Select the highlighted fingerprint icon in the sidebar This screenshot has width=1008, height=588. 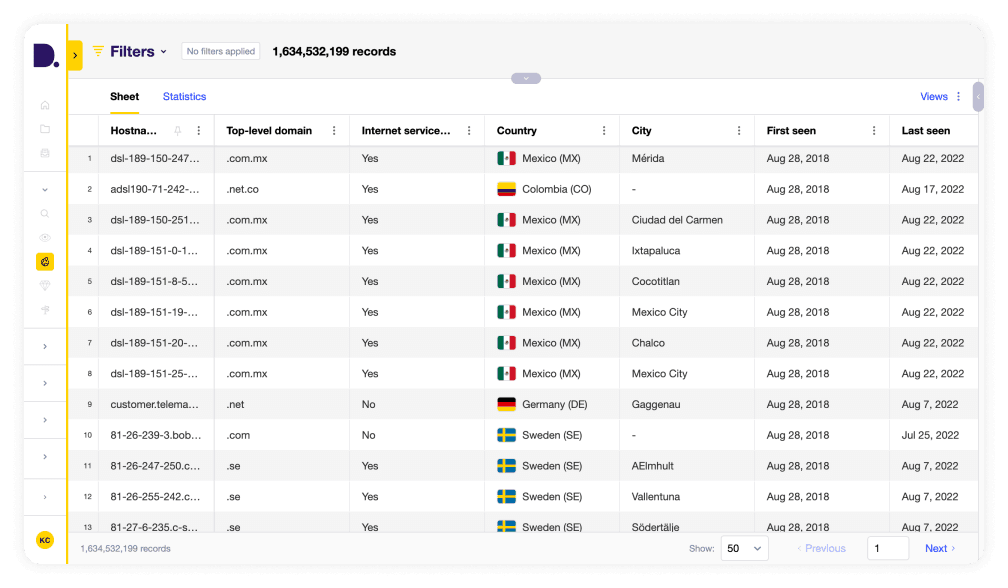(45, 261)
